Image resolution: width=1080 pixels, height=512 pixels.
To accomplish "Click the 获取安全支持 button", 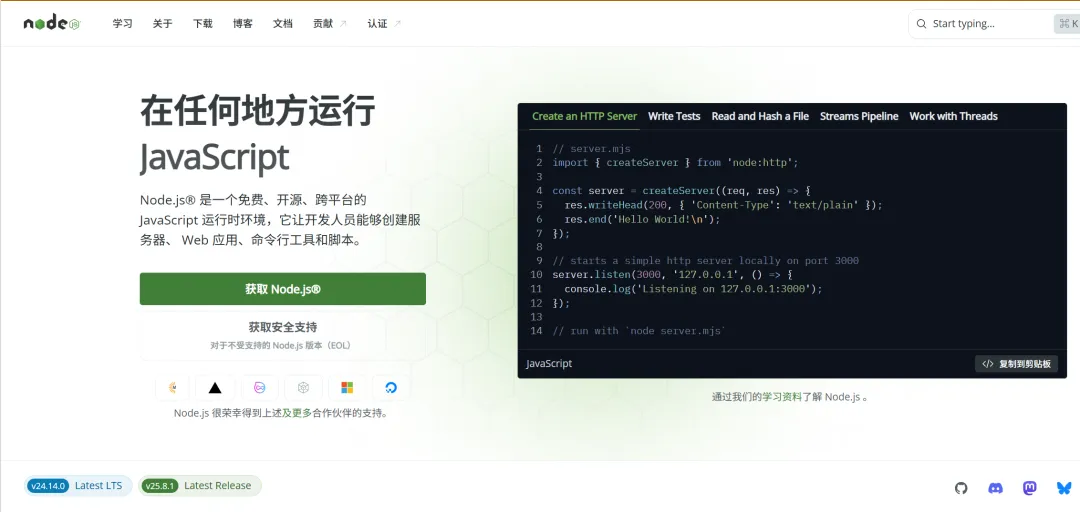I will (x=282, y=336).
